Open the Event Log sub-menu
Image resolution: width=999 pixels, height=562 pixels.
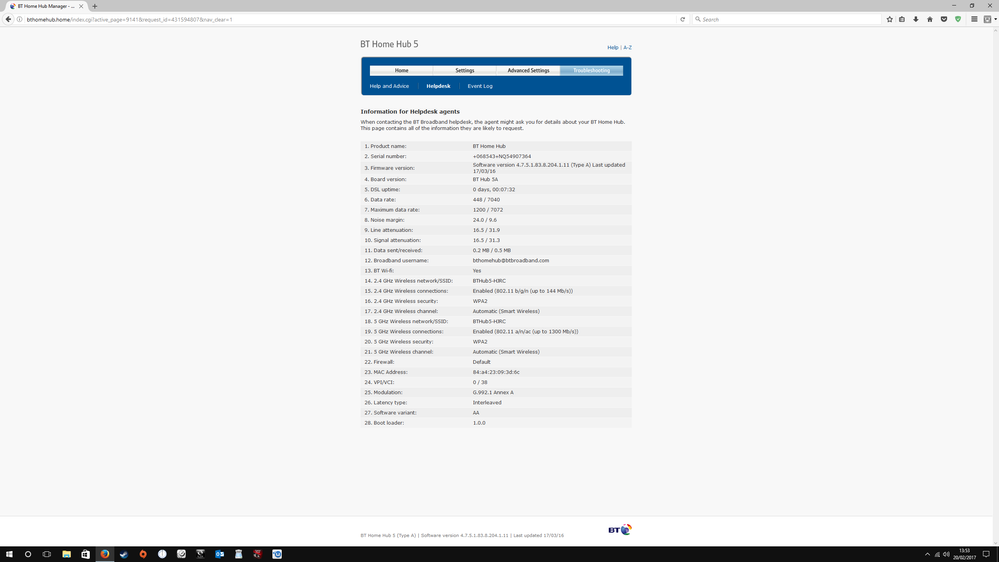480,86
